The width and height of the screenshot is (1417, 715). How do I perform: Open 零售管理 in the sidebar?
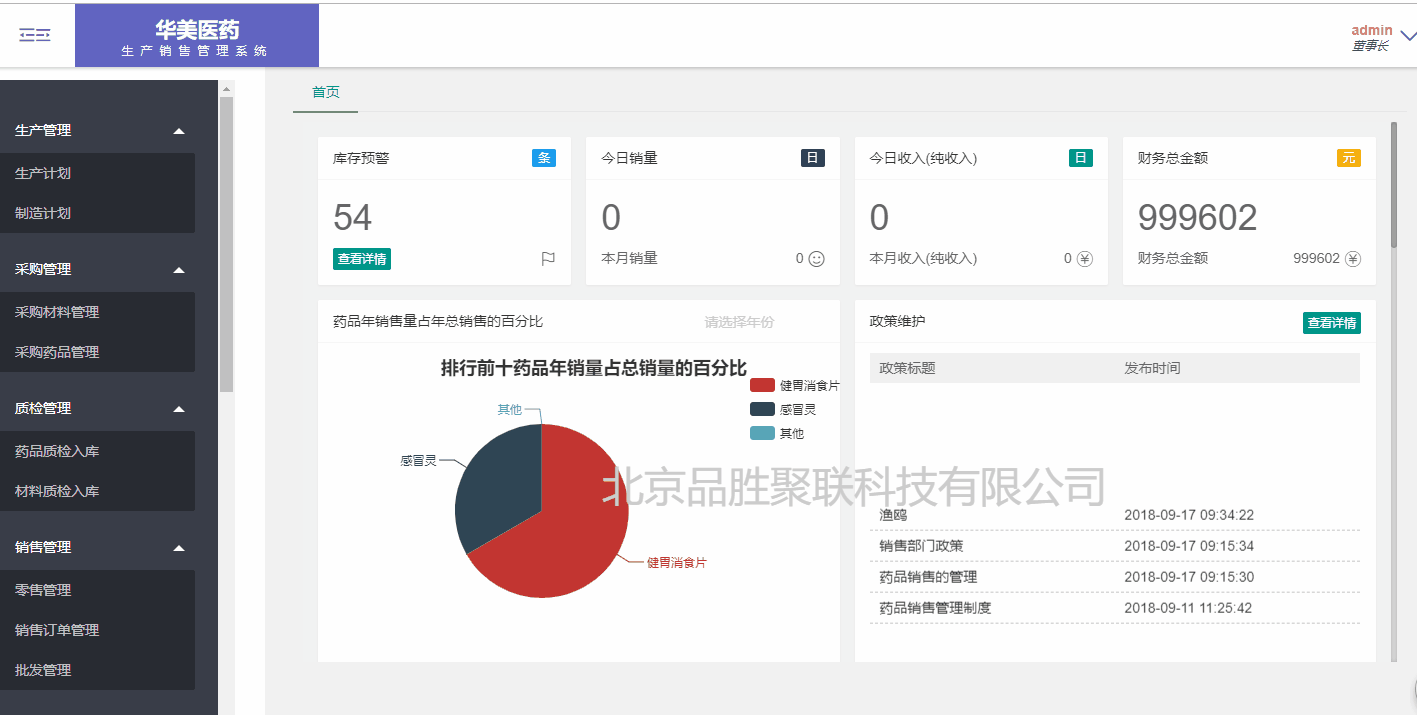click(43, 590)
